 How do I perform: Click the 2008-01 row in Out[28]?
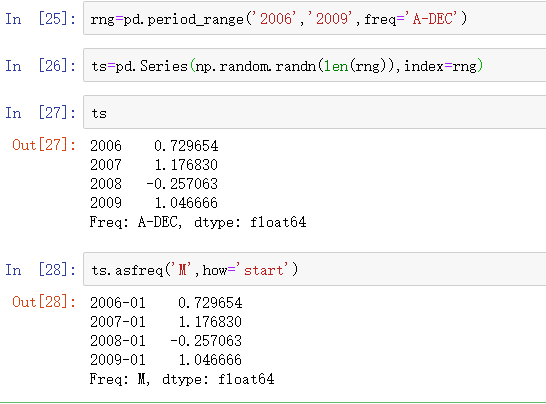[166, 341]
